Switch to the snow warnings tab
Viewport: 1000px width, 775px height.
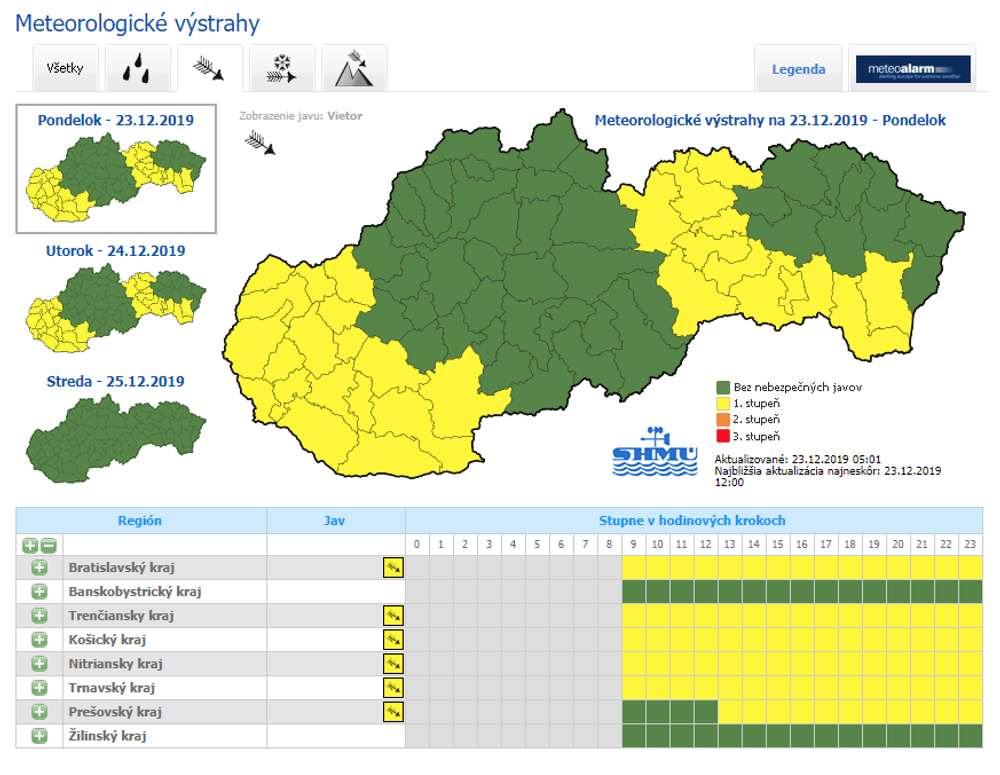click(x=282, y=69)
